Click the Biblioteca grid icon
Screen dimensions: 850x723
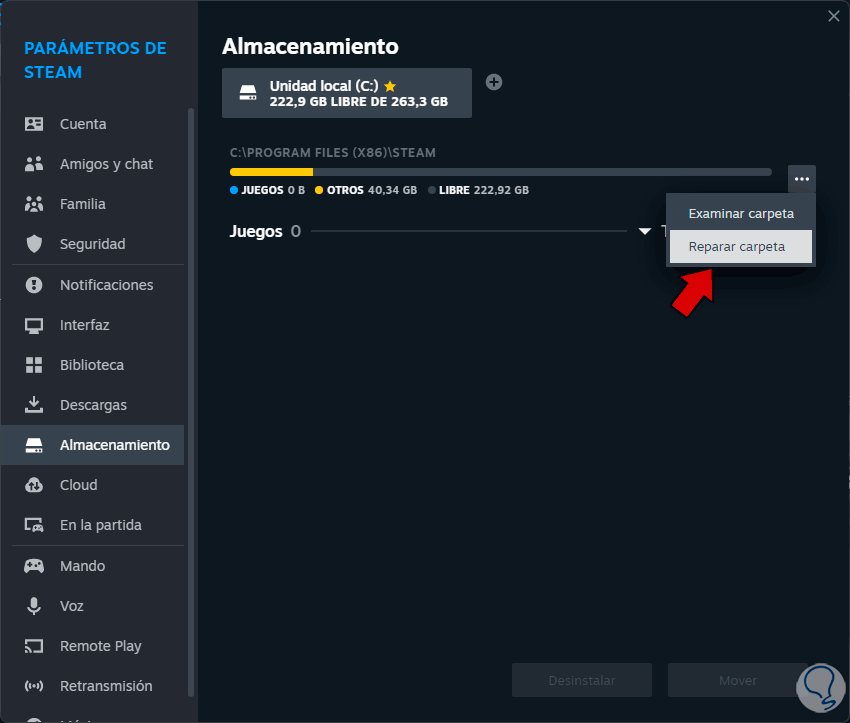click(x=34, y=365)
